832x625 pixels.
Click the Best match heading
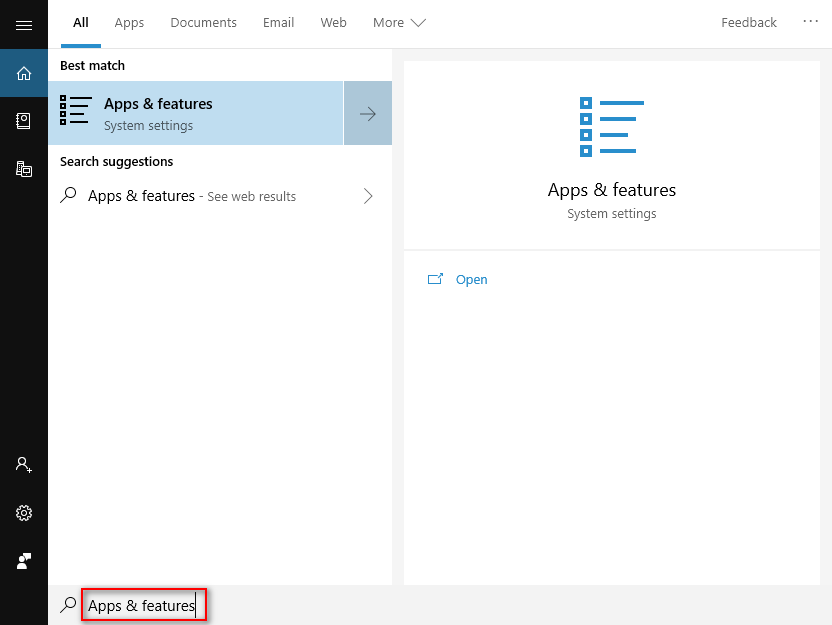pyautogui.click(x=92, y=66)
